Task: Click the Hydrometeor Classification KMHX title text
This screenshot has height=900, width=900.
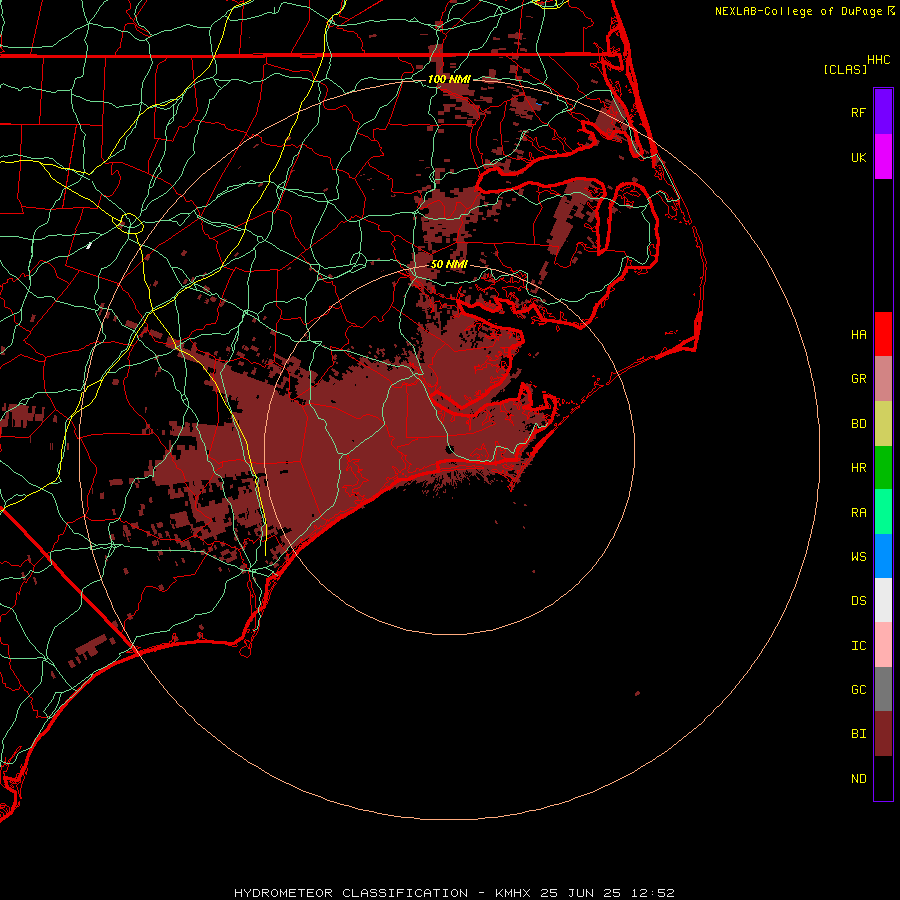Action: point(455,893)
